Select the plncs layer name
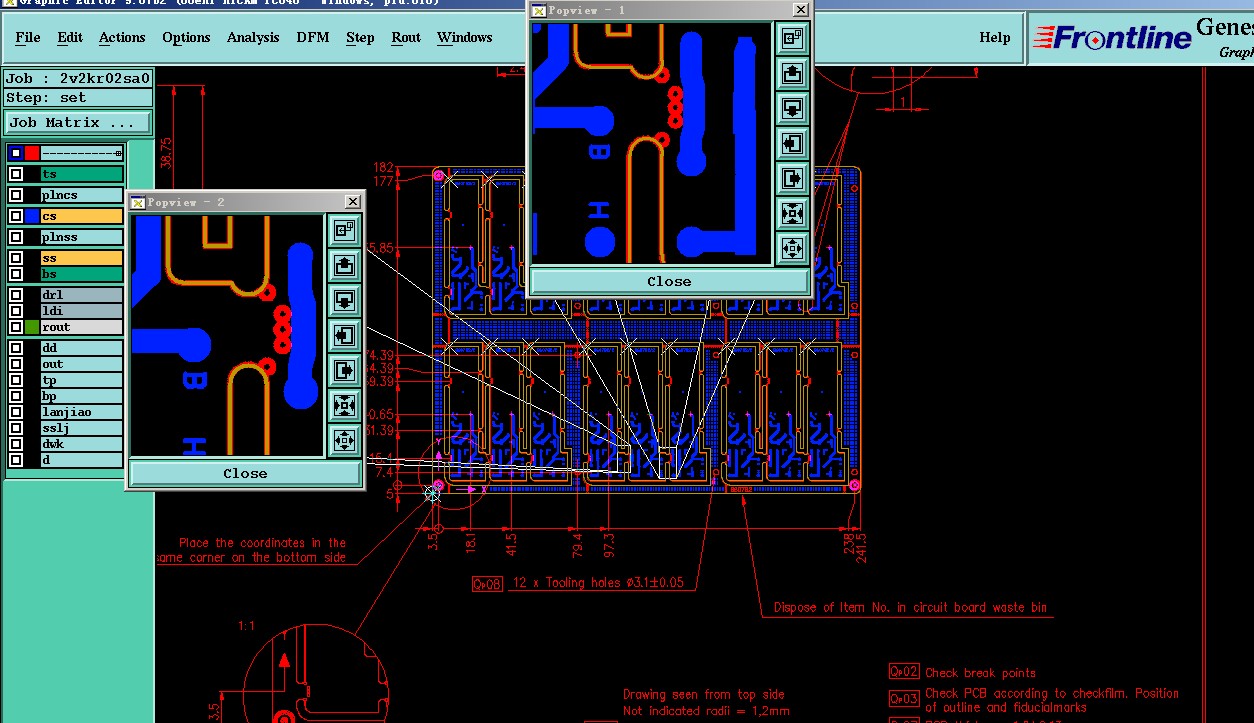The image size is (1254, 723). pyautogui.click(x=82, y=195)
